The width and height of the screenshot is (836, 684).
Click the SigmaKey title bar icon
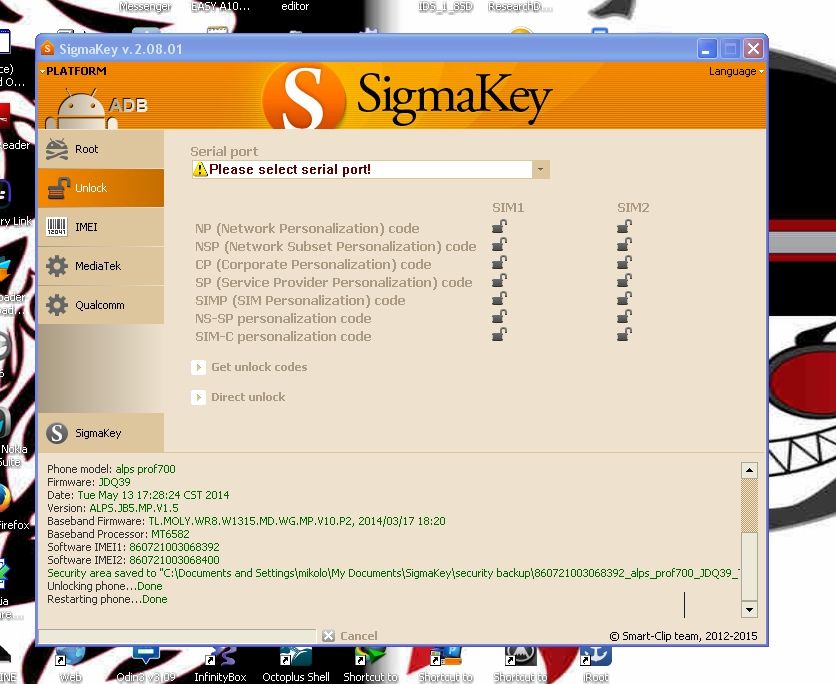[x=47, y=49]
